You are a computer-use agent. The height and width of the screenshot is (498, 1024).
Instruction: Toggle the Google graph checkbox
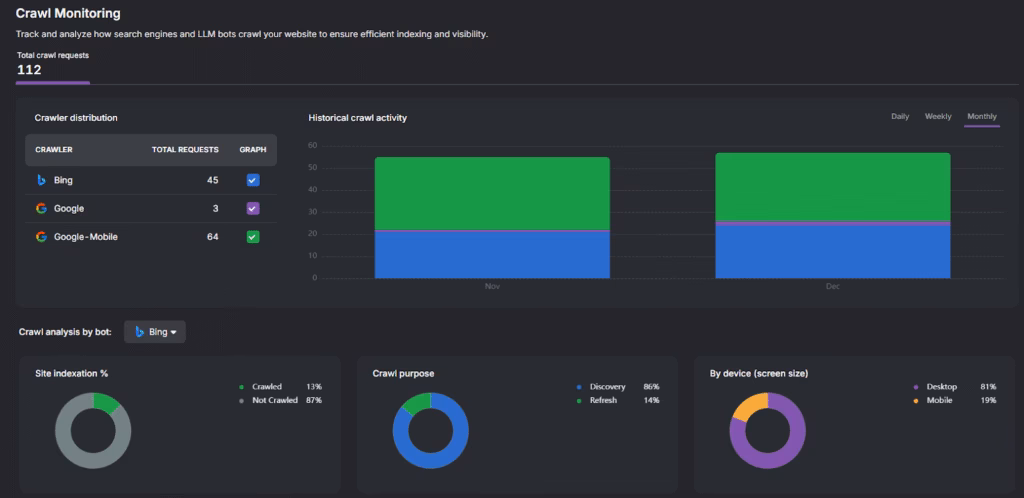coord(253,208)
